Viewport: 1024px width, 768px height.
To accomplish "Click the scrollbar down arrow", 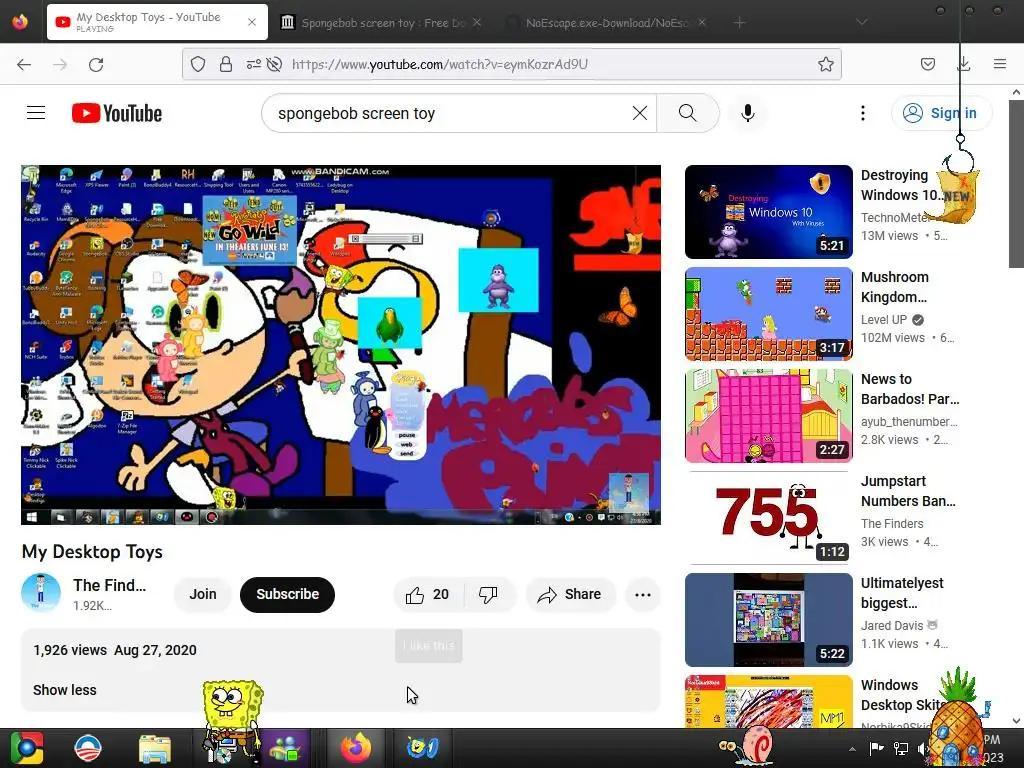I will 1016,721.
